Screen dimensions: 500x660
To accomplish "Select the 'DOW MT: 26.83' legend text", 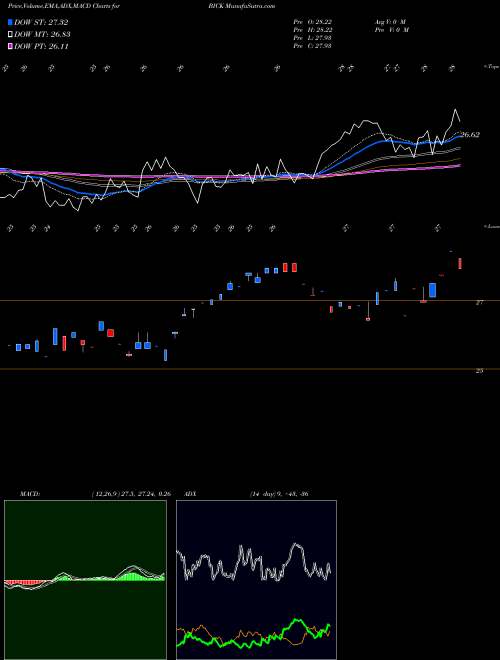I will point(42,35).
